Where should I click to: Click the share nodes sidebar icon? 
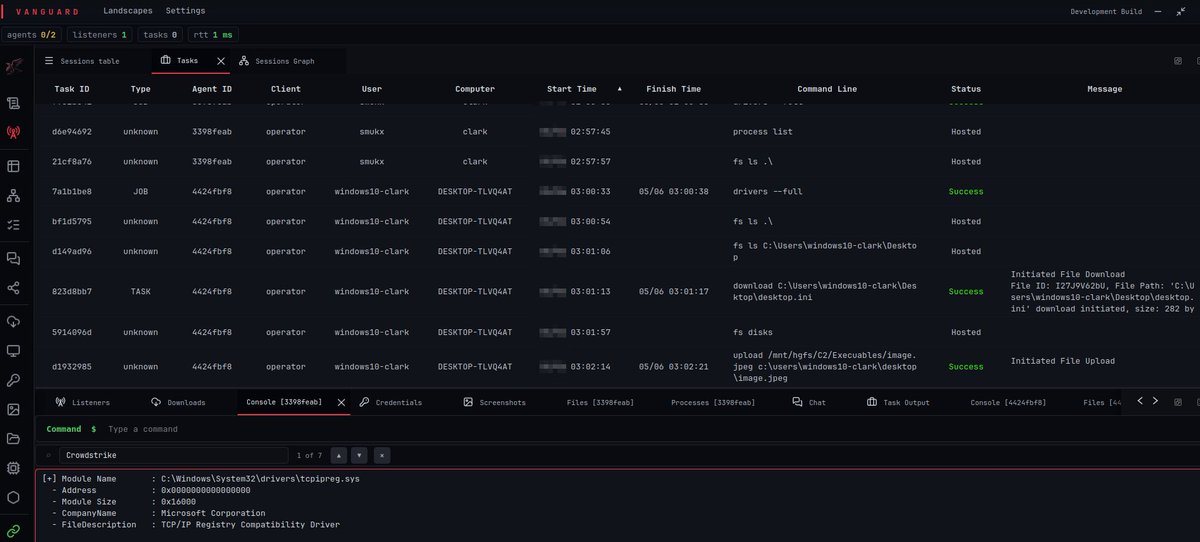tap(14, 288)
